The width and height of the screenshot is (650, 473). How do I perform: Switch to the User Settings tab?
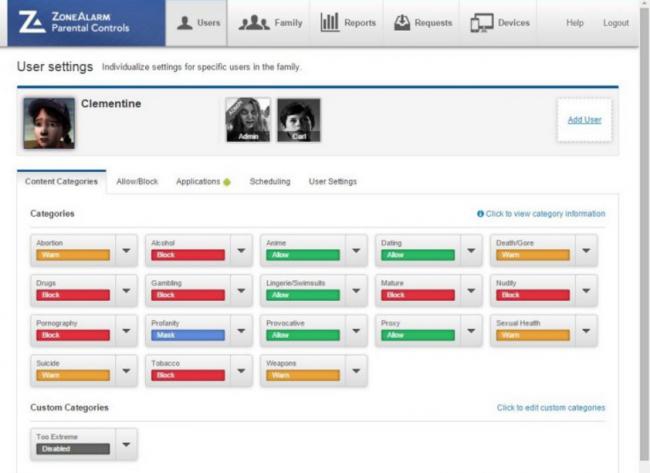[x=333, y=182]
